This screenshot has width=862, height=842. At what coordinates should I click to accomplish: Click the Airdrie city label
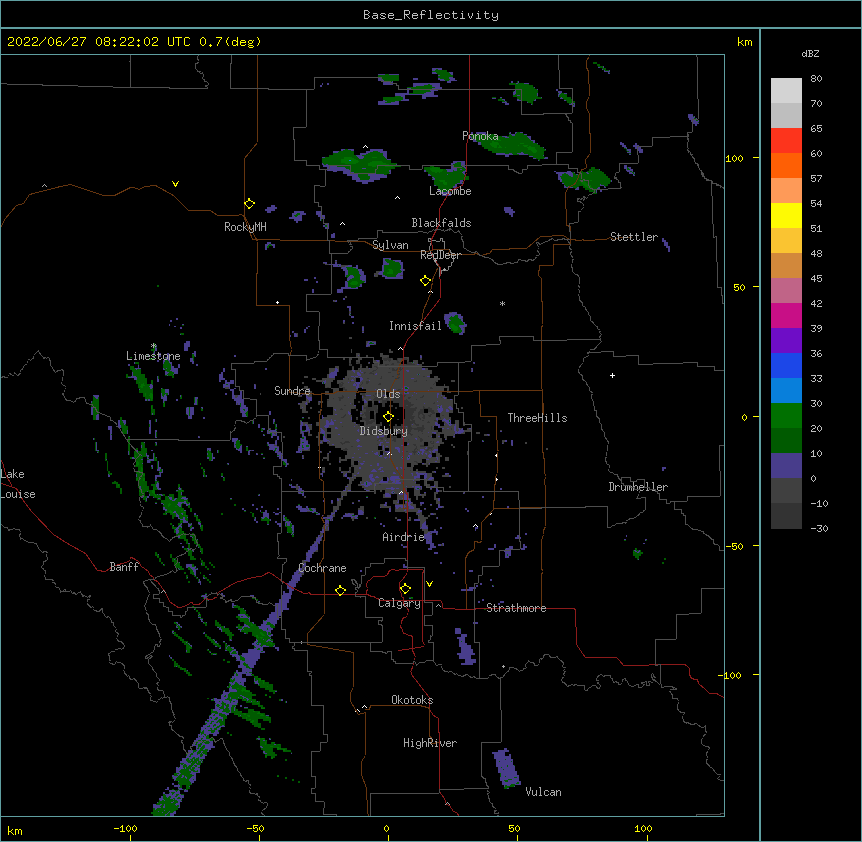click(404, 537)
